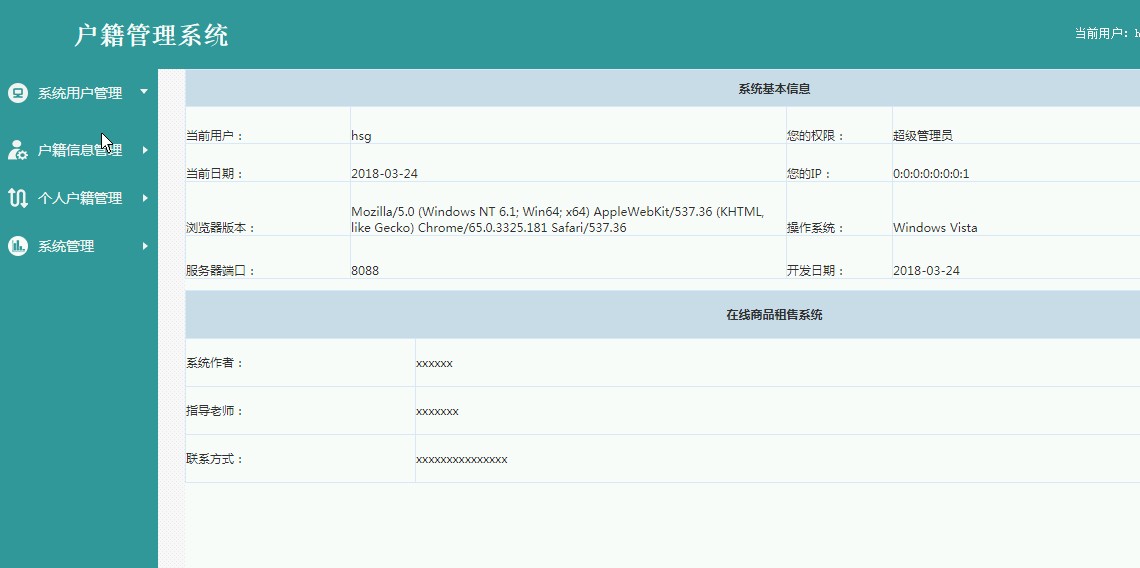Image resolution: width=1140 pixels, height=568 pixels.
Task: Click the 浏览器版本： label
Action: pyautogui.click(x=221, y=228)
